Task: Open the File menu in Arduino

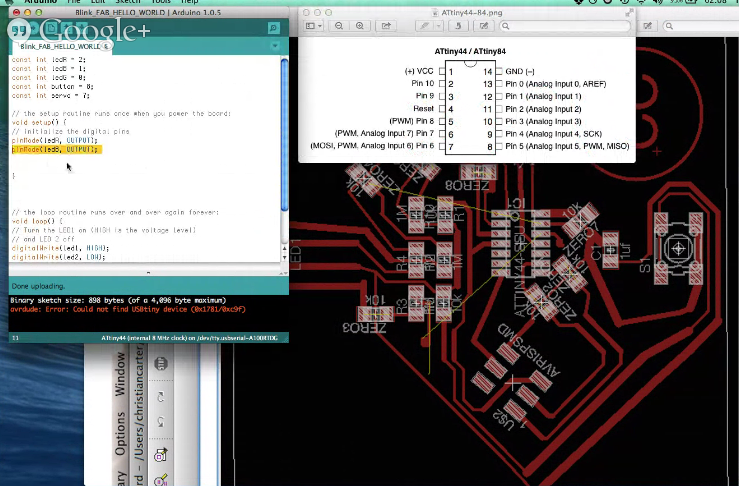Action: tap(74, 2)
